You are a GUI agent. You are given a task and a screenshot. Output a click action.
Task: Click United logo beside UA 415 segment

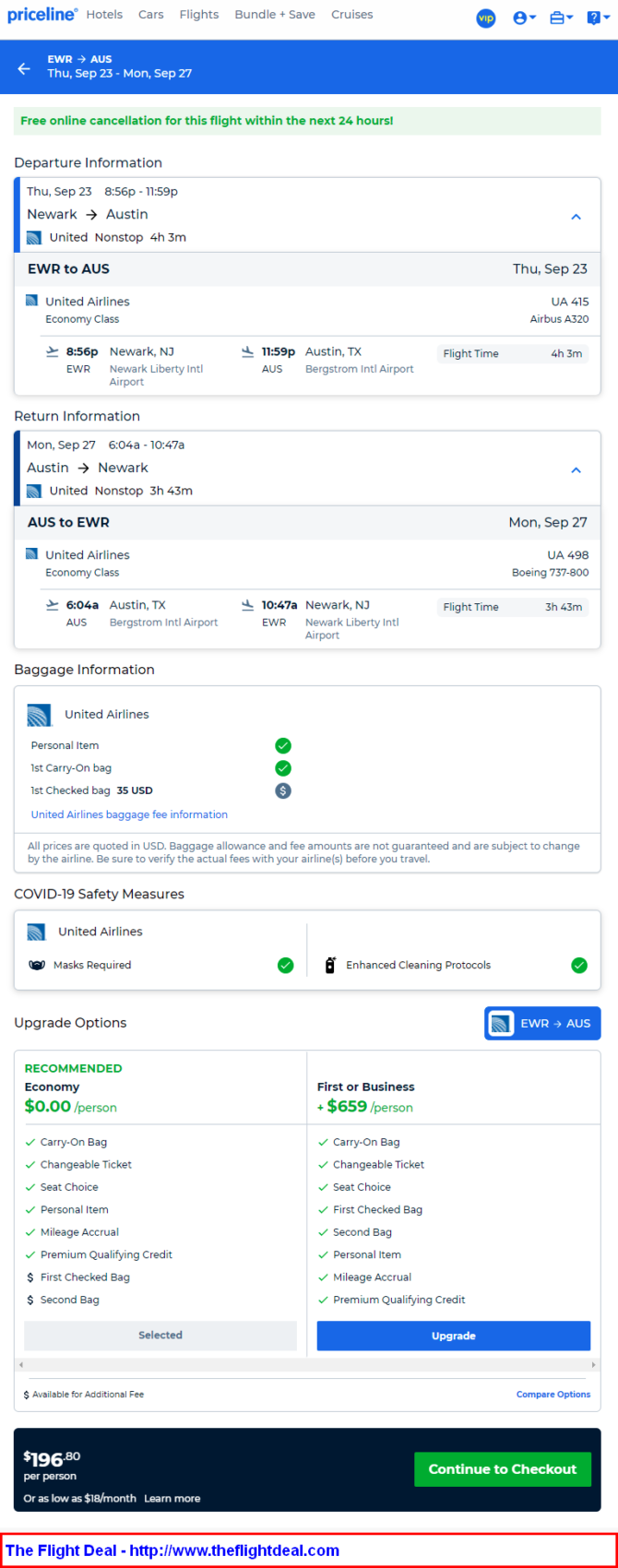31,301
